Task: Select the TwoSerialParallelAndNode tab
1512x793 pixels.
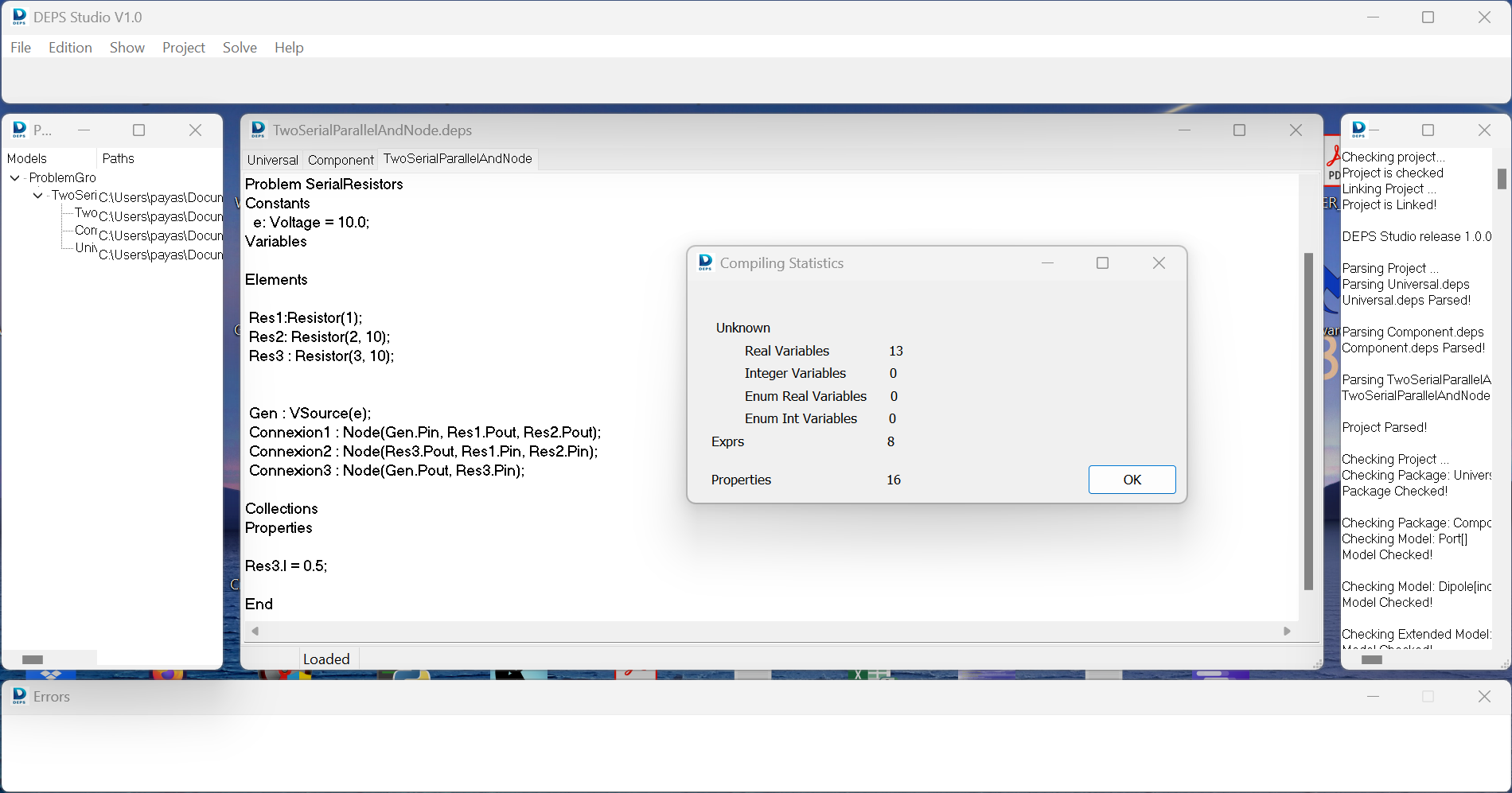Action: click(x=458, y=159)
